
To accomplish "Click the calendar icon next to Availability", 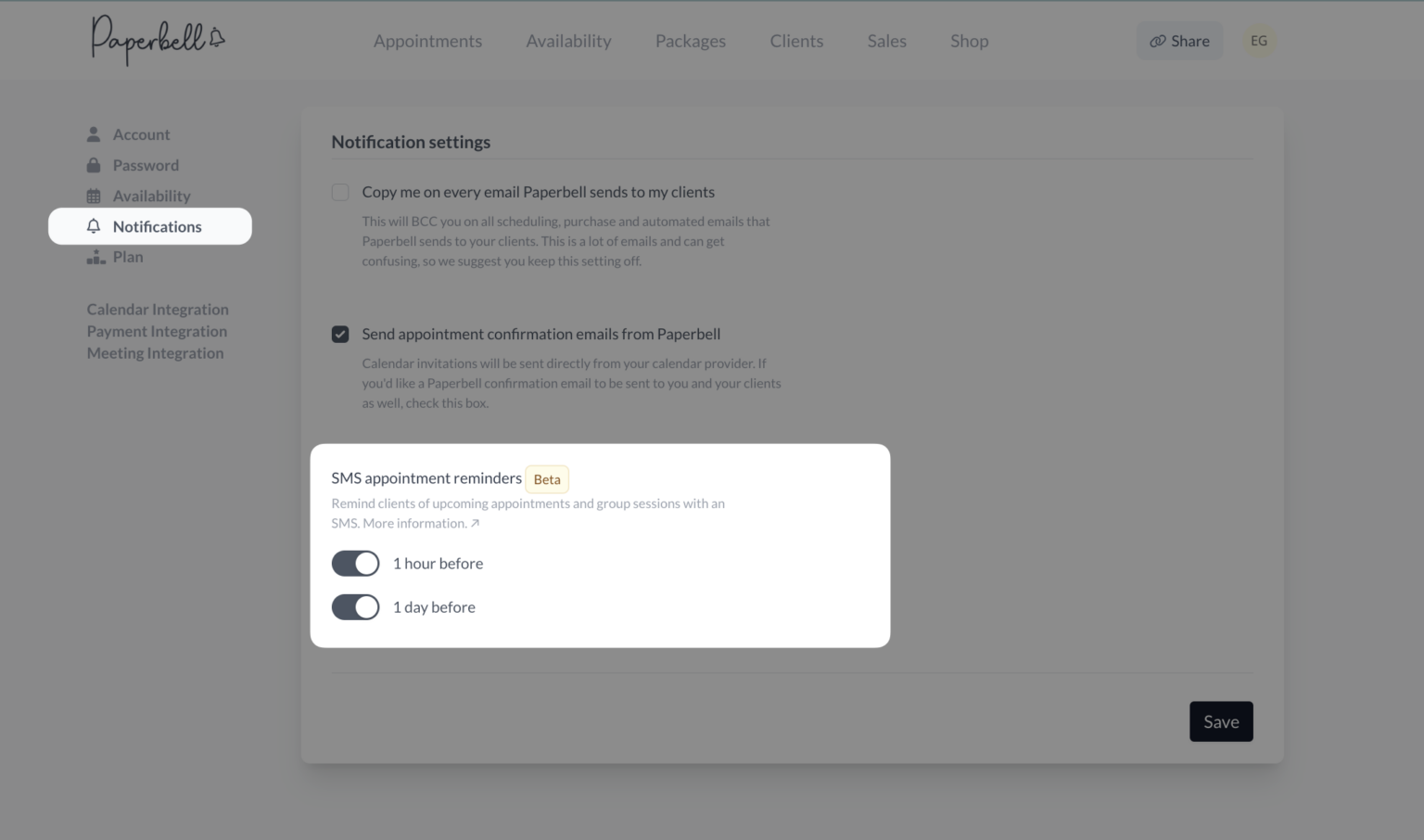I will click(x=93, y=196).
